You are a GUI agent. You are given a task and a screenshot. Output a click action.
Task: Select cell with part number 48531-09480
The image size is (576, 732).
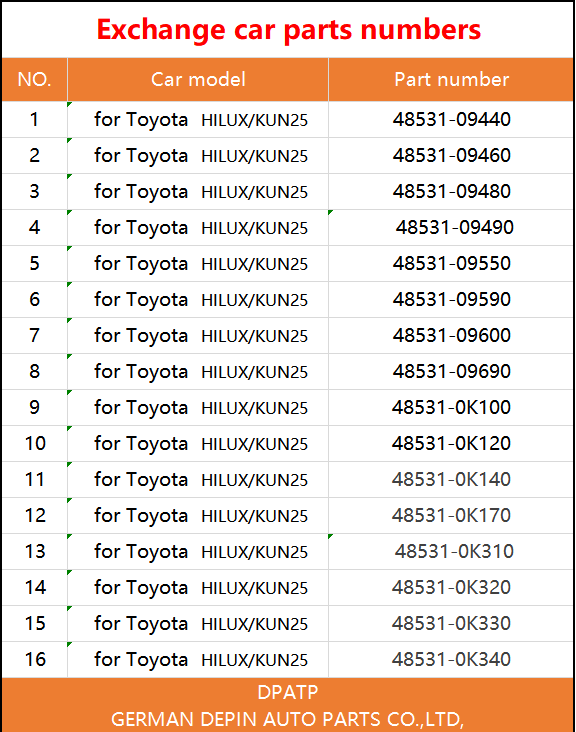tap(451, 191)
